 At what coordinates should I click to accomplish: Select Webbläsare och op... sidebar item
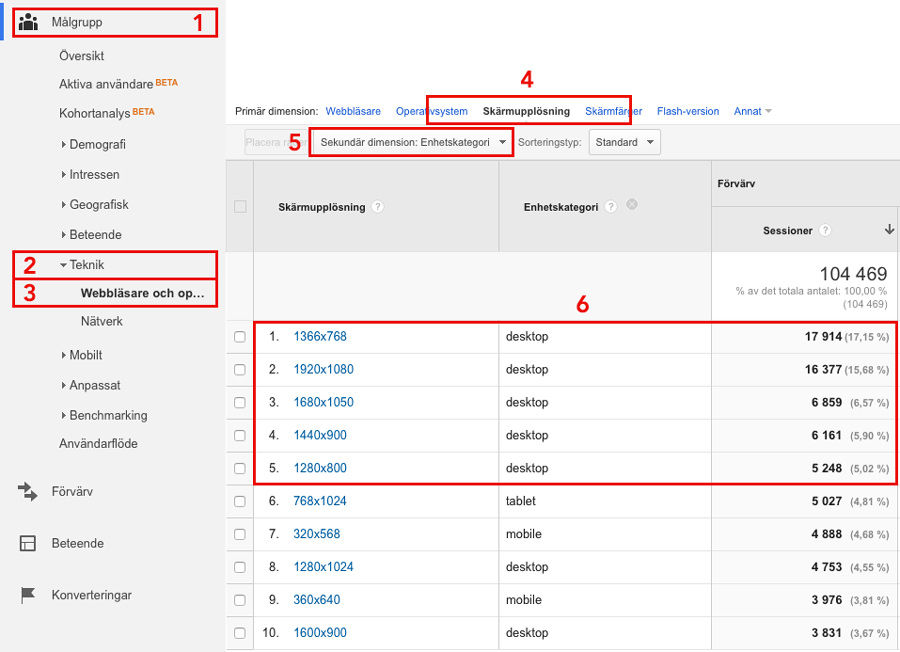pos(142,293)
